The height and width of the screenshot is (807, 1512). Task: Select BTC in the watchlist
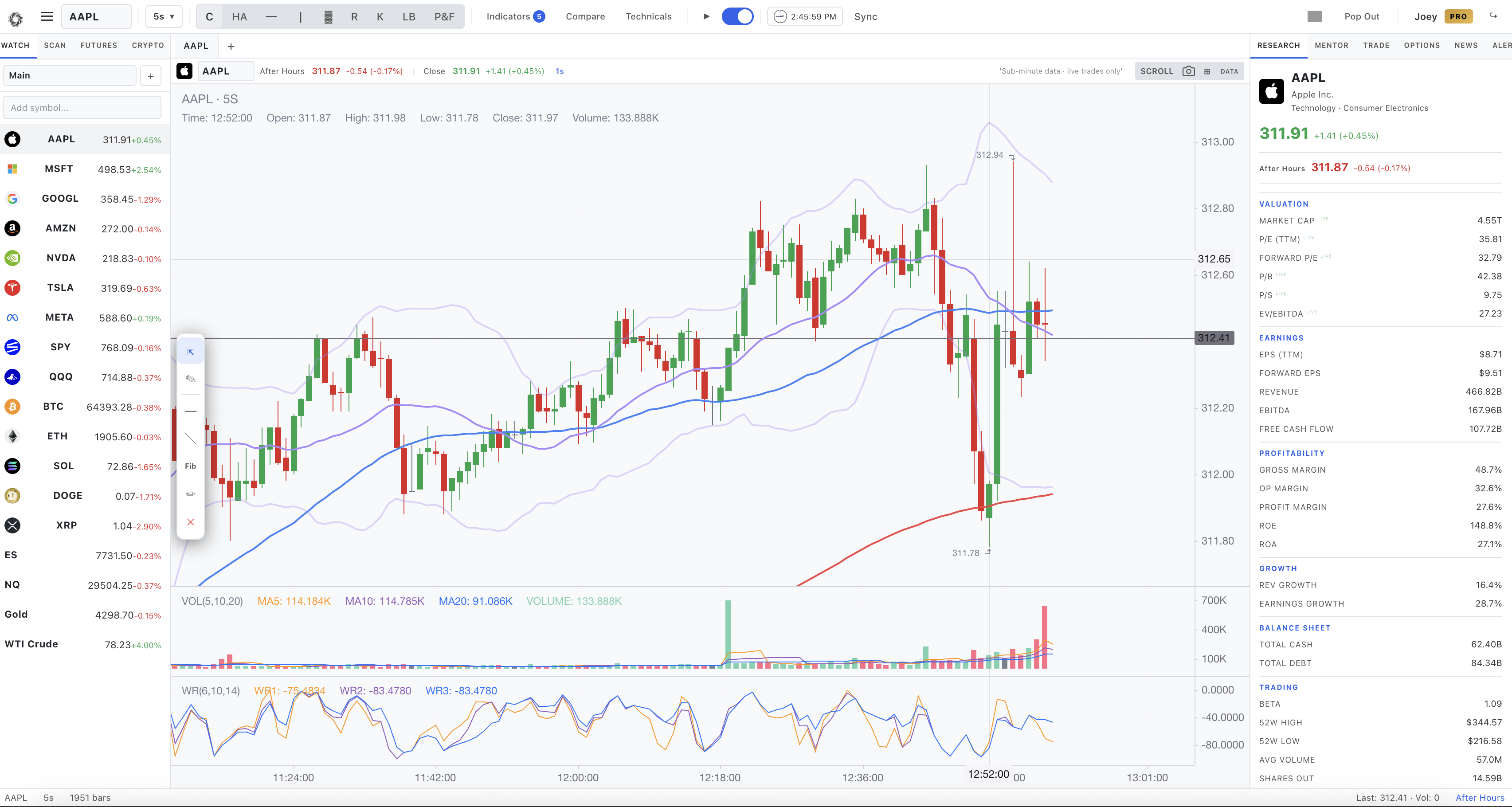tap(85, 407)
